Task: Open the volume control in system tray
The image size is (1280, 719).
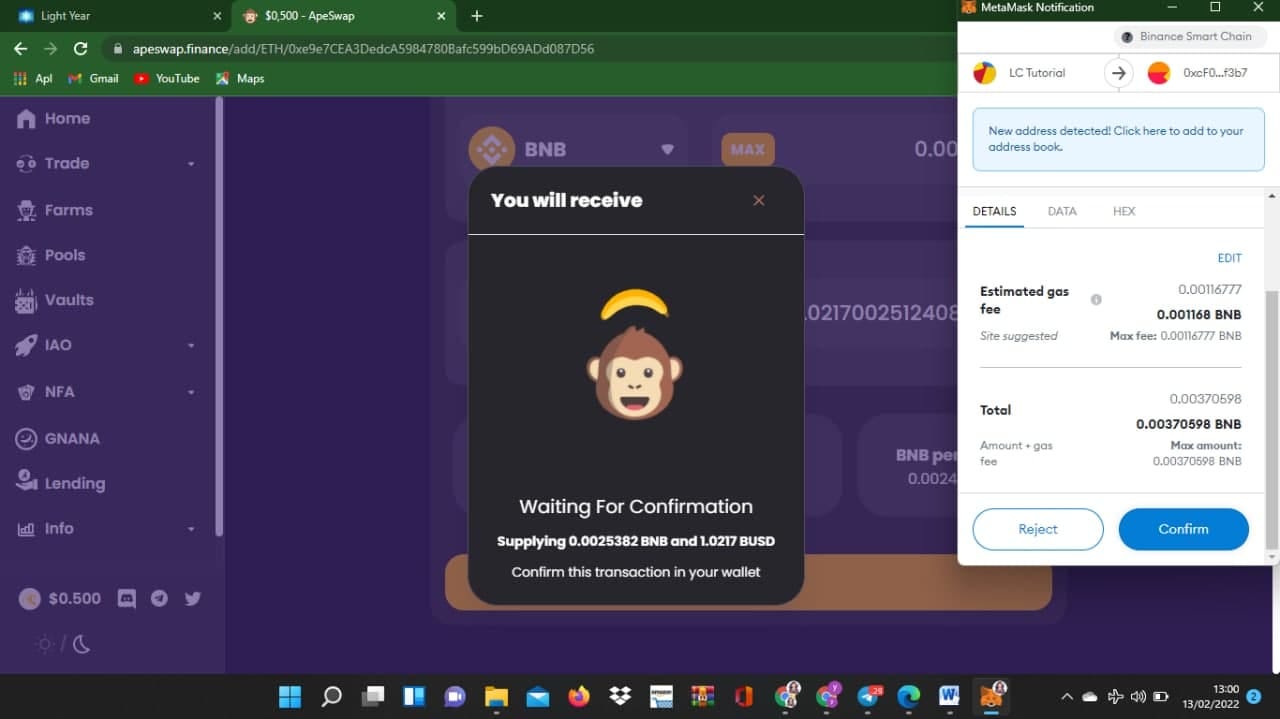Action: [x=1138, y=696]
